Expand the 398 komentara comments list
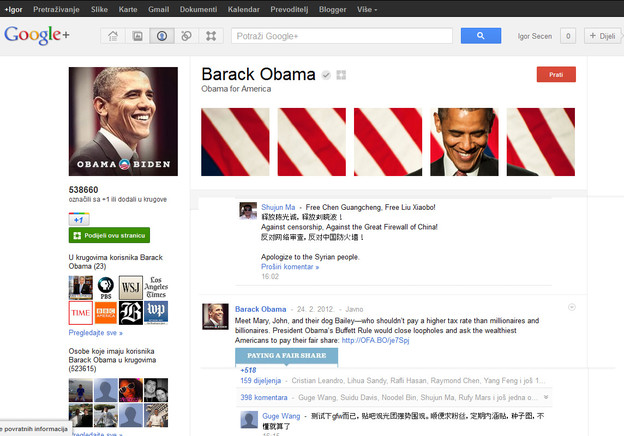 click(260, 397)
